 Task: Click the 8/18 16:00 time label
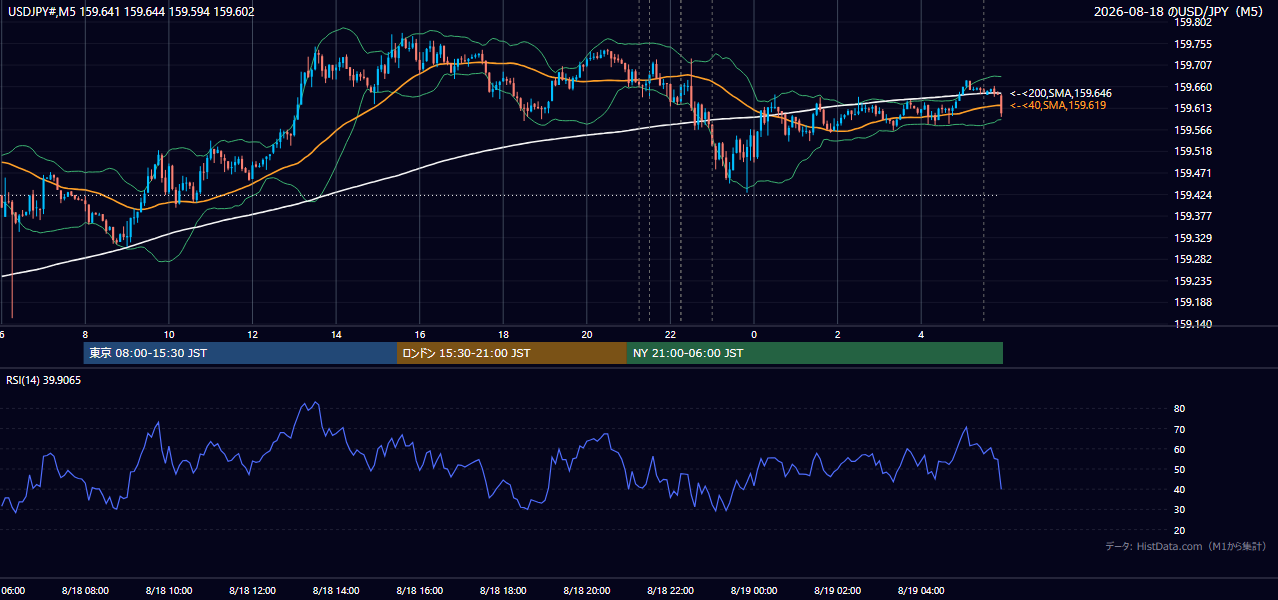419,591
